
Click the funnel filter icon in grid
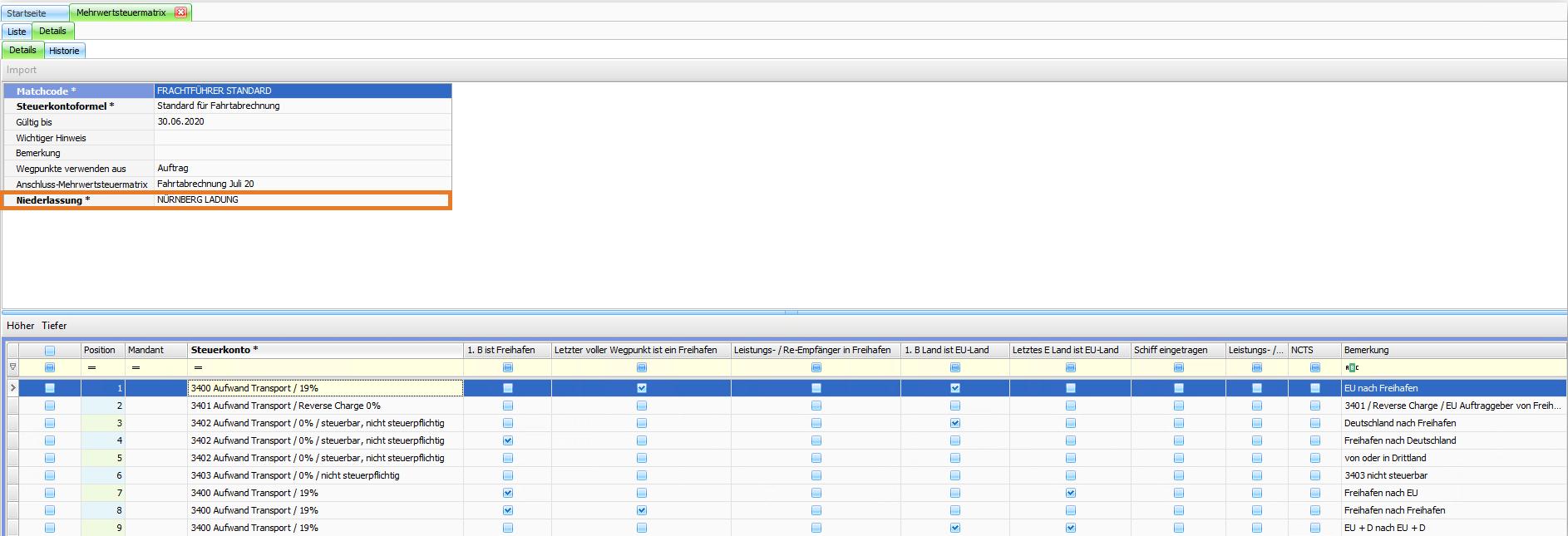12,366
